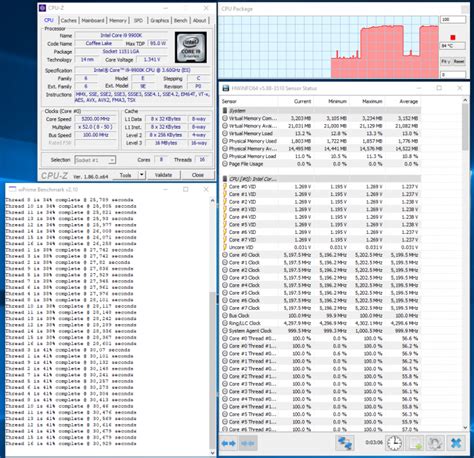Click the wPrime log scrollbar down arrow
This screenshot has height=458, width=474.
click(x=213, y=453)
